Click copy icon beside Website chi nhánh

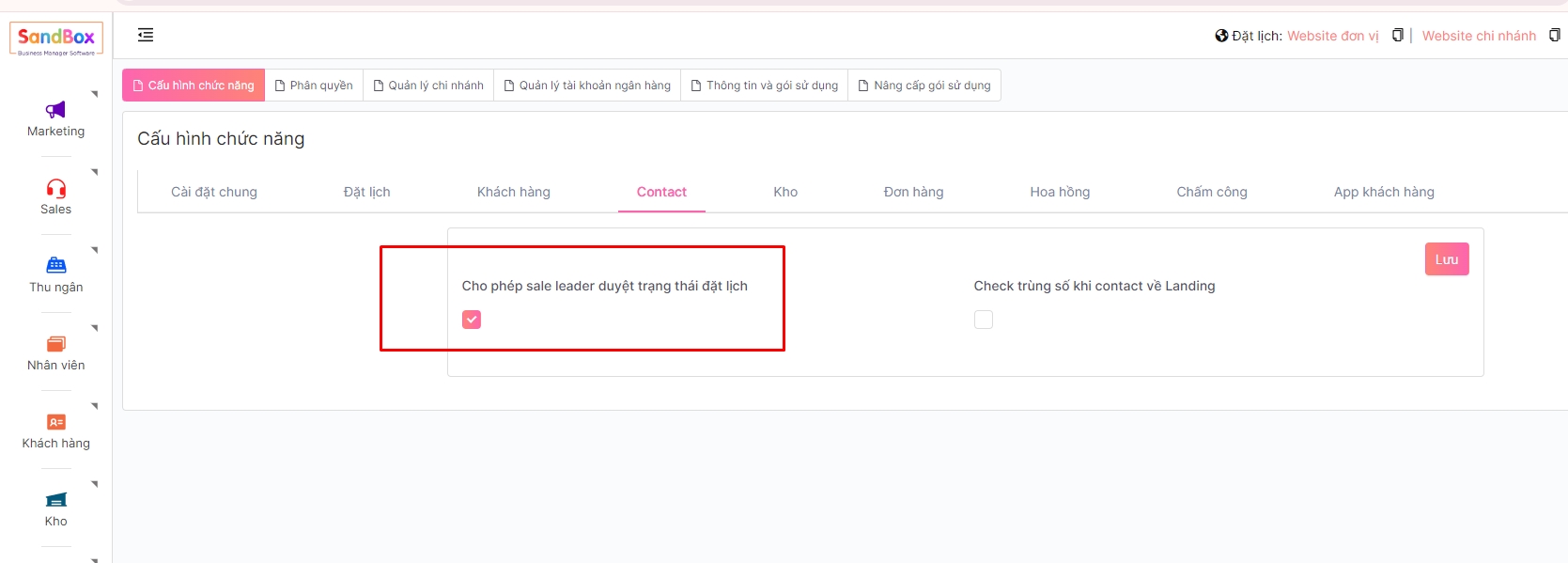(x=1554, y=36)
